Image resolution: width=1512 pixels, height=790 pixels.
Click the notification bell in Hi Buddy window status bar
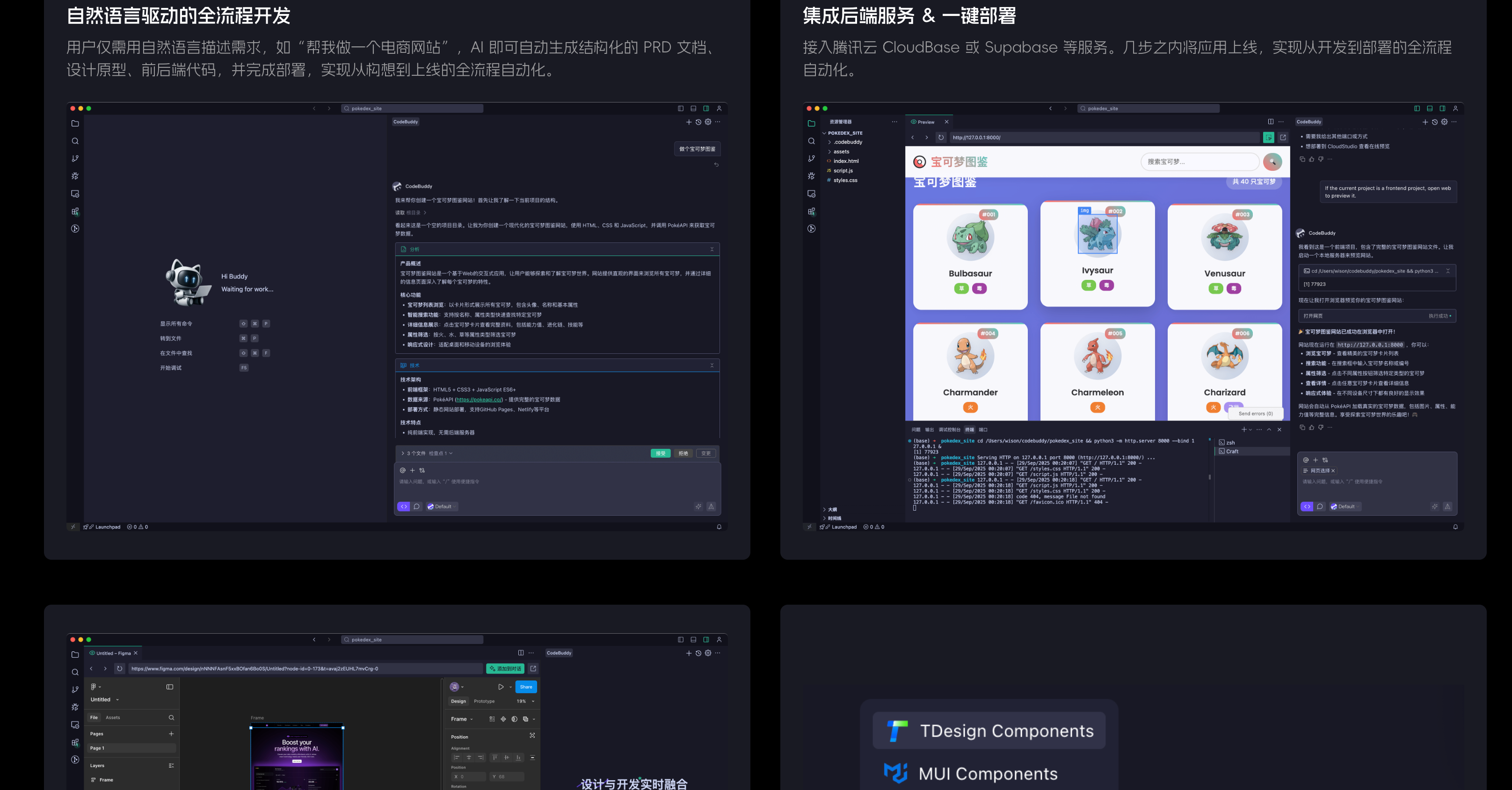click(719, 527)
